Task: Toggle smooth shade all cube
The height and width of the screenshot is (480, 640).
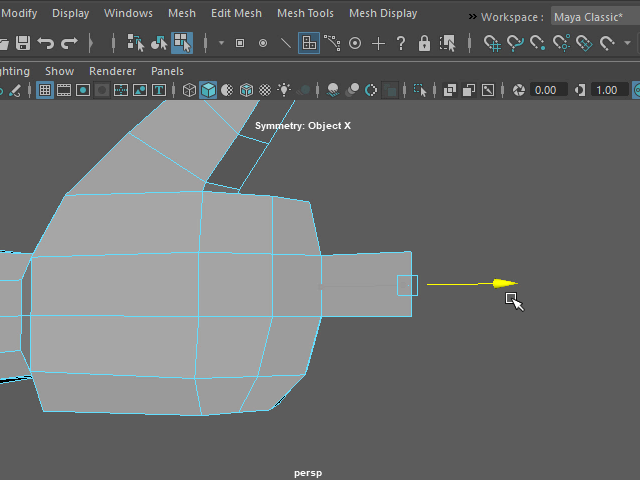Action: tap(208, 90)
